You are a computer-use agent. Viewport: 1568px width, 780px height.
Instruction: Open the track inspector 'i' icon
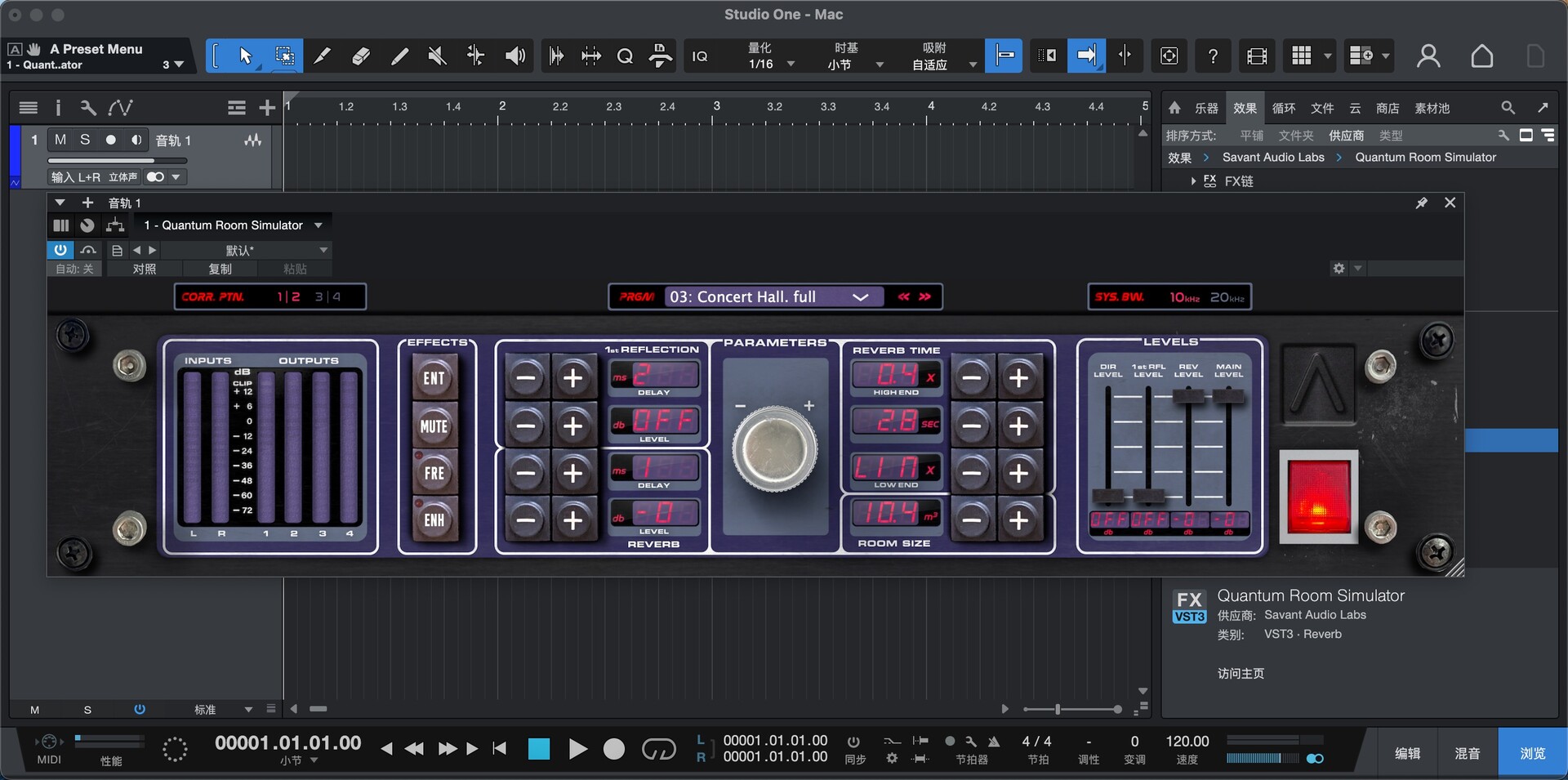coord(58,107)
